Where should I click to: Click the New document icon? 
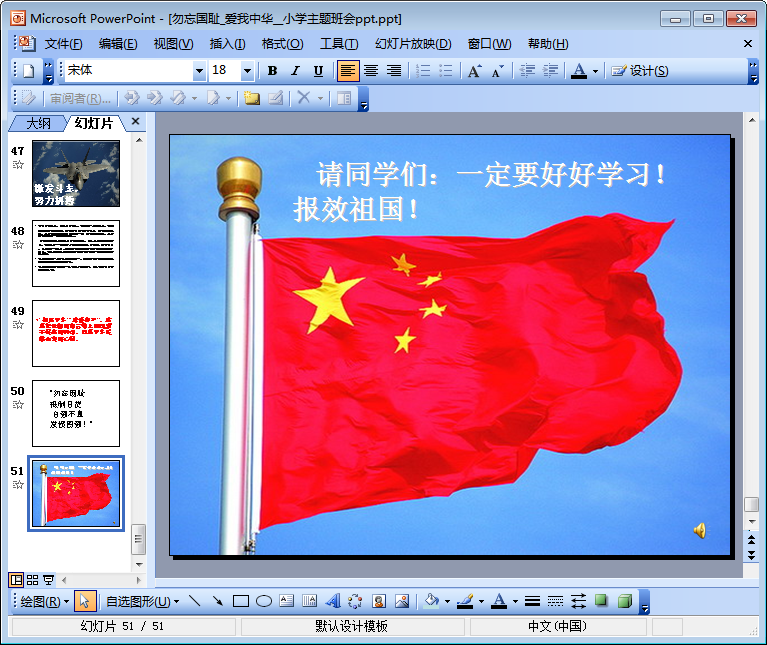(28, 71)
